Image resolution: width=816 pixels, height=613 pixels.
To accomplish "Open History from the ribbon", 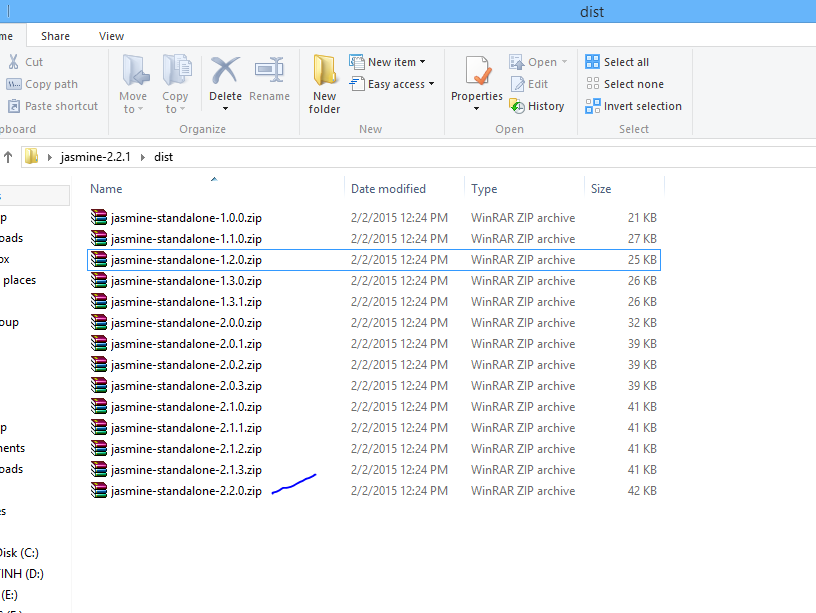I will pos(537,106).
